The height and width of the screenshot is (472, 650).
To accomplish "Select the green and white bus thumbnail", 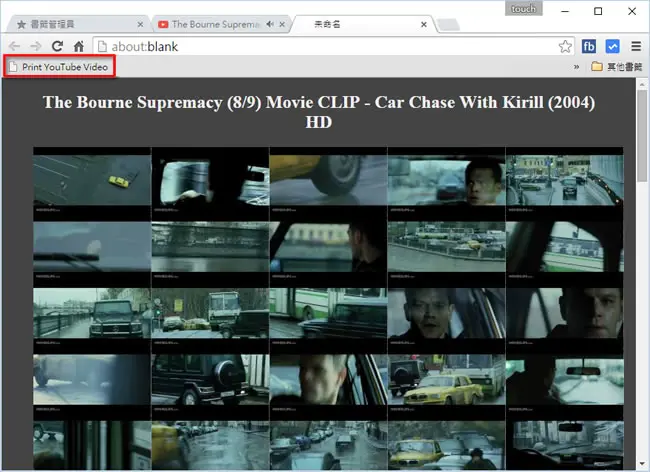I will (x=328, y=313).
